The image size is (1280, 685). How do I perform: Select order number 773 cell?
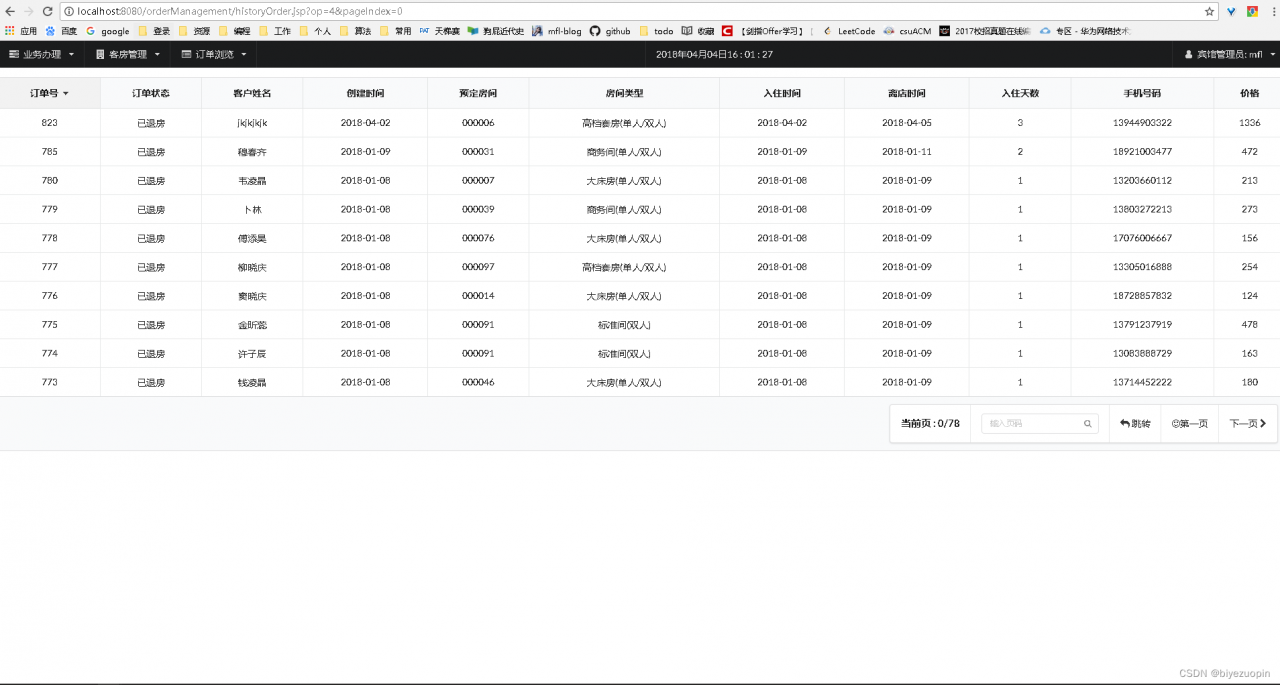[x=50, y=382]
